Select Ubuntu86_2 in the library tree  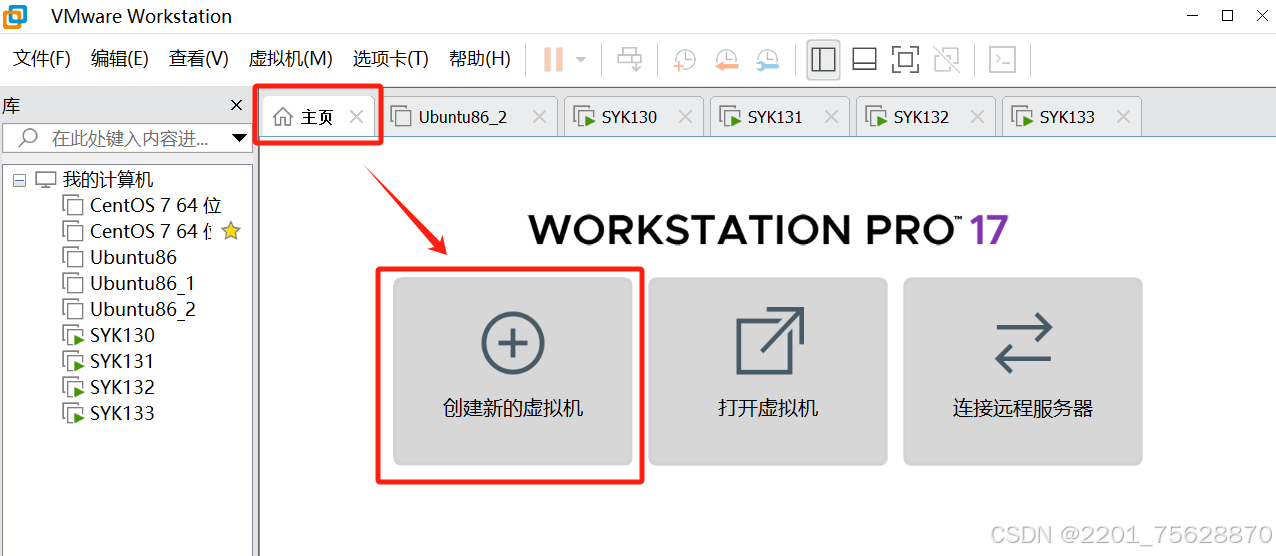click(142, 309)
